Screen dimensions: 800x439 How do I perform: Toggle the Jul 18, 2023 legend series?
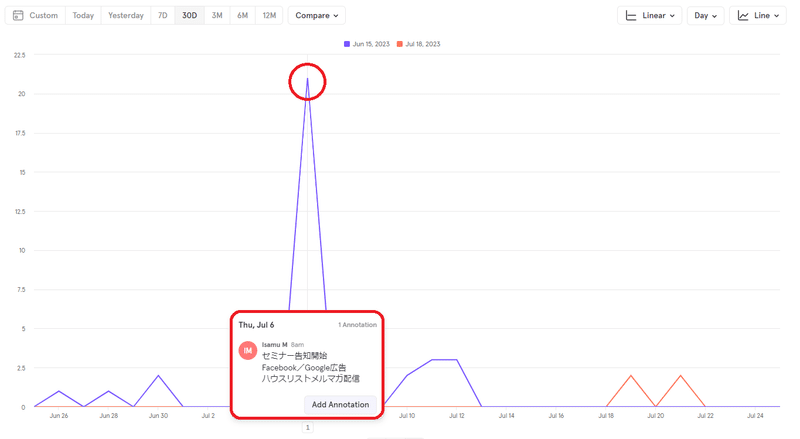[x=418, y=44]
